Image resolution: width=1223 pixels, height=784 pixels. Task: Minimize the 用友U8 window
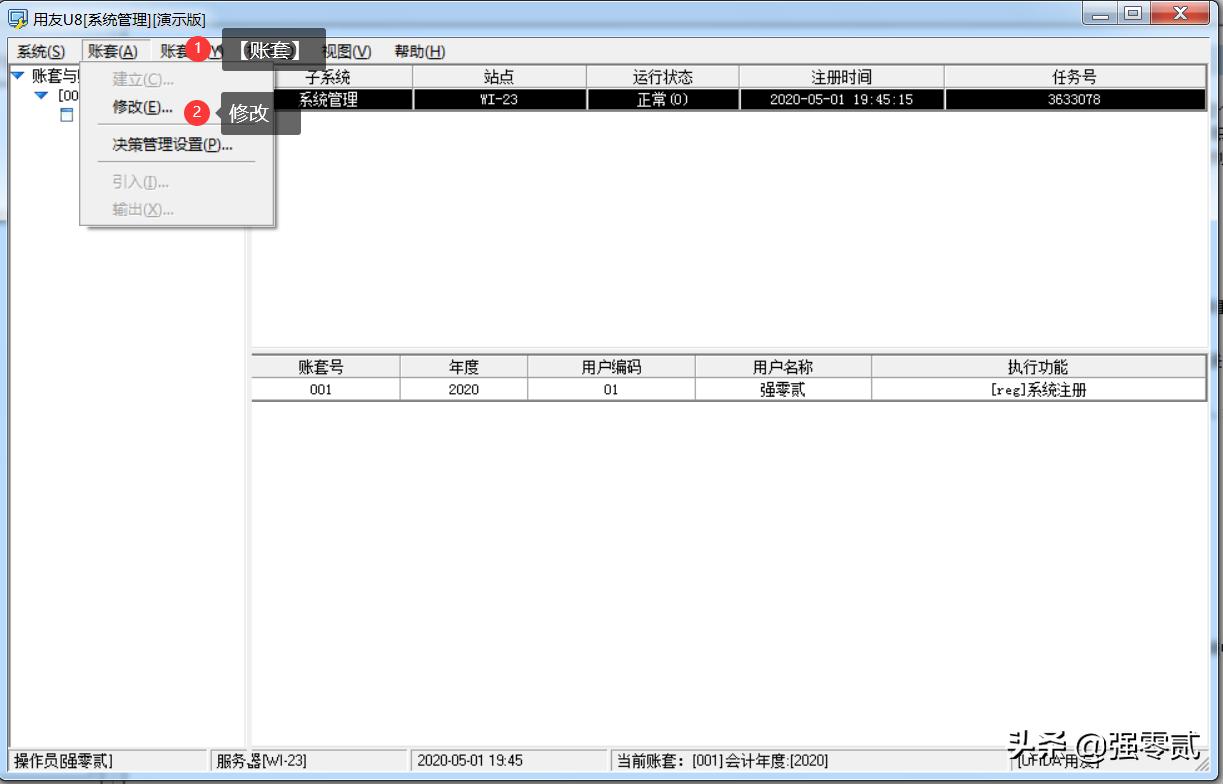(x=1100, y=13)
